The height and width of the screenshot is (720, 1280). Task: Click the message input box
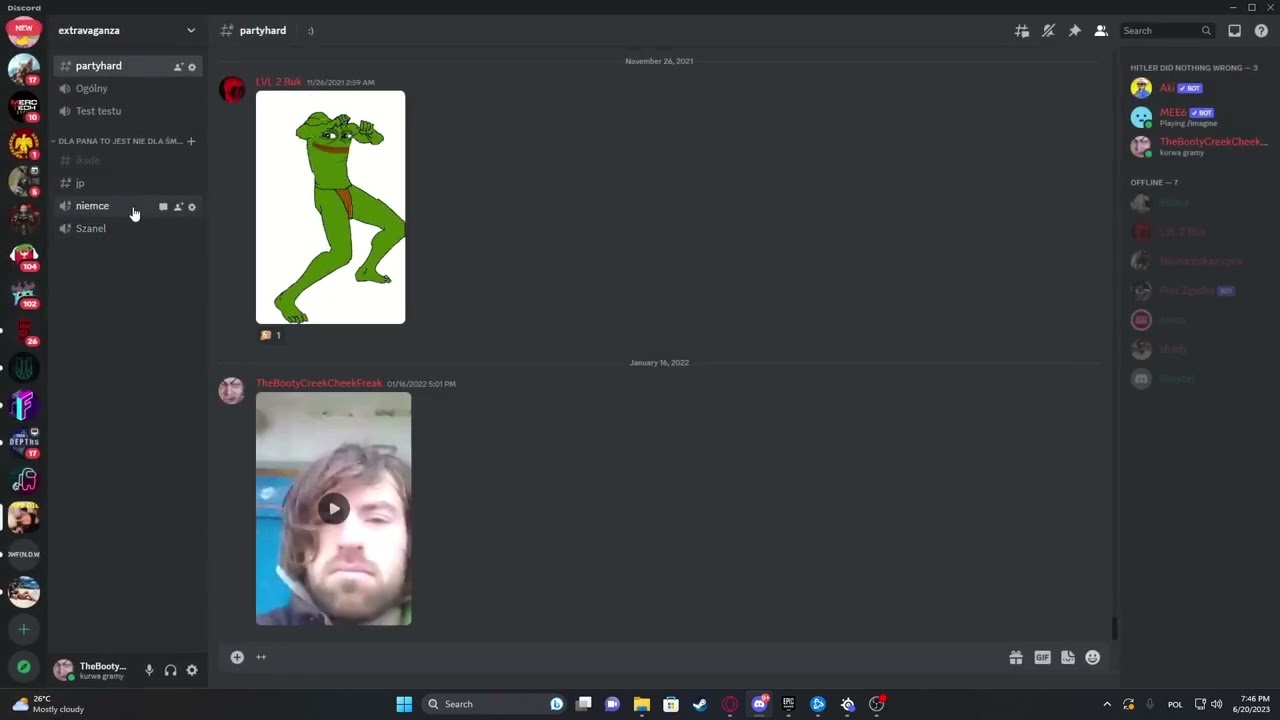click(x=628, y=657)
